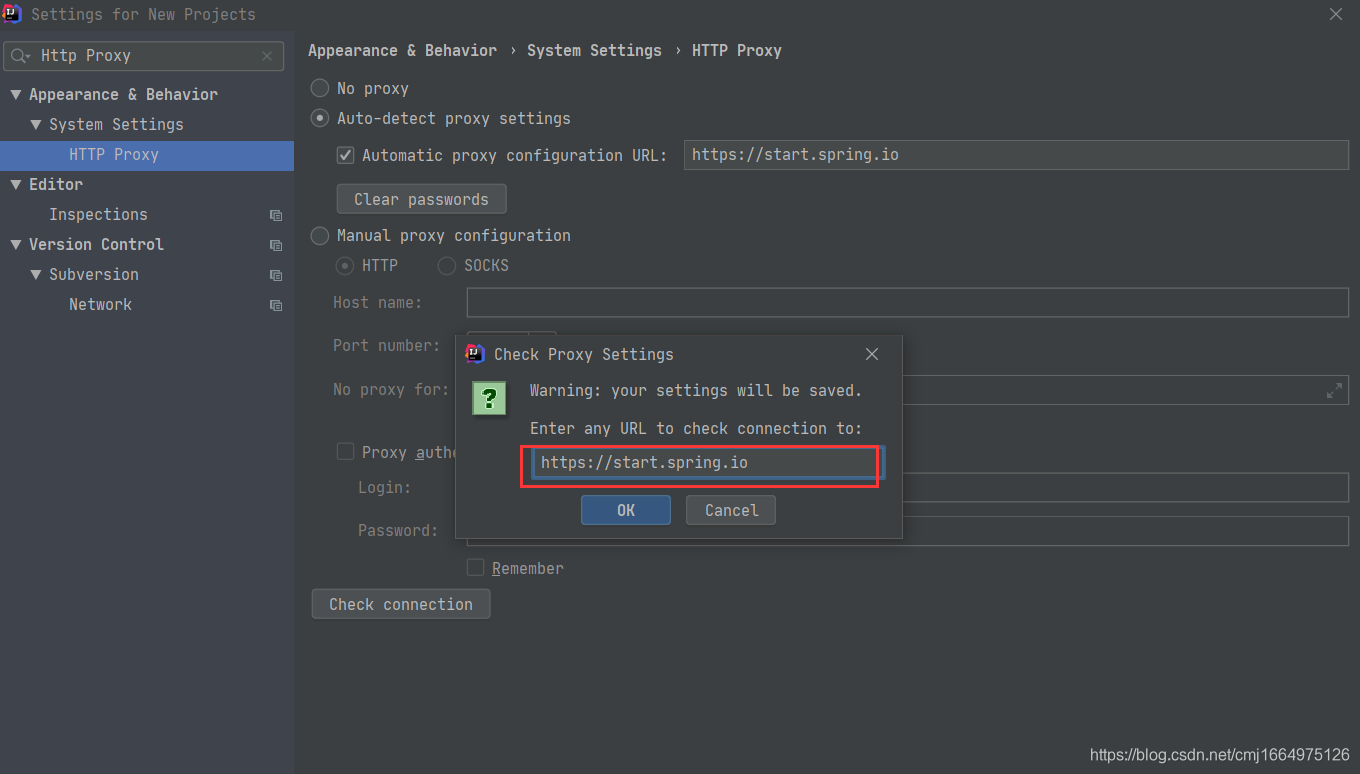Select Auto-detect proxy settings
The width and height of the screenshot is (1360, 774).
coord(320,118)
